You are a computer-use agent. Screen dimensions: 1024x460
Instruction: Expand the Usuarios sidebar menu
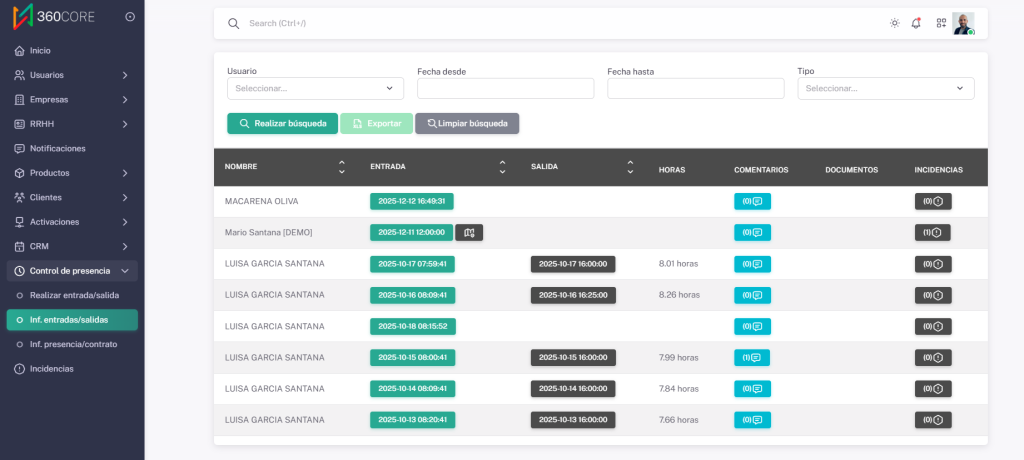coord(72,75)
